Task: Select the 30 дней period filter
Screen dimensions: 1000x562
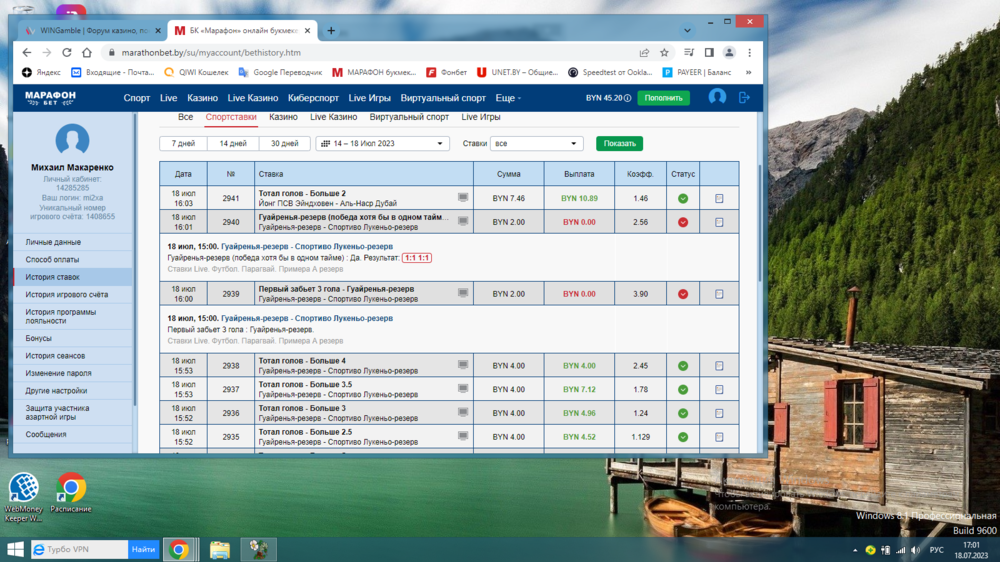Action: pos(284,143)
